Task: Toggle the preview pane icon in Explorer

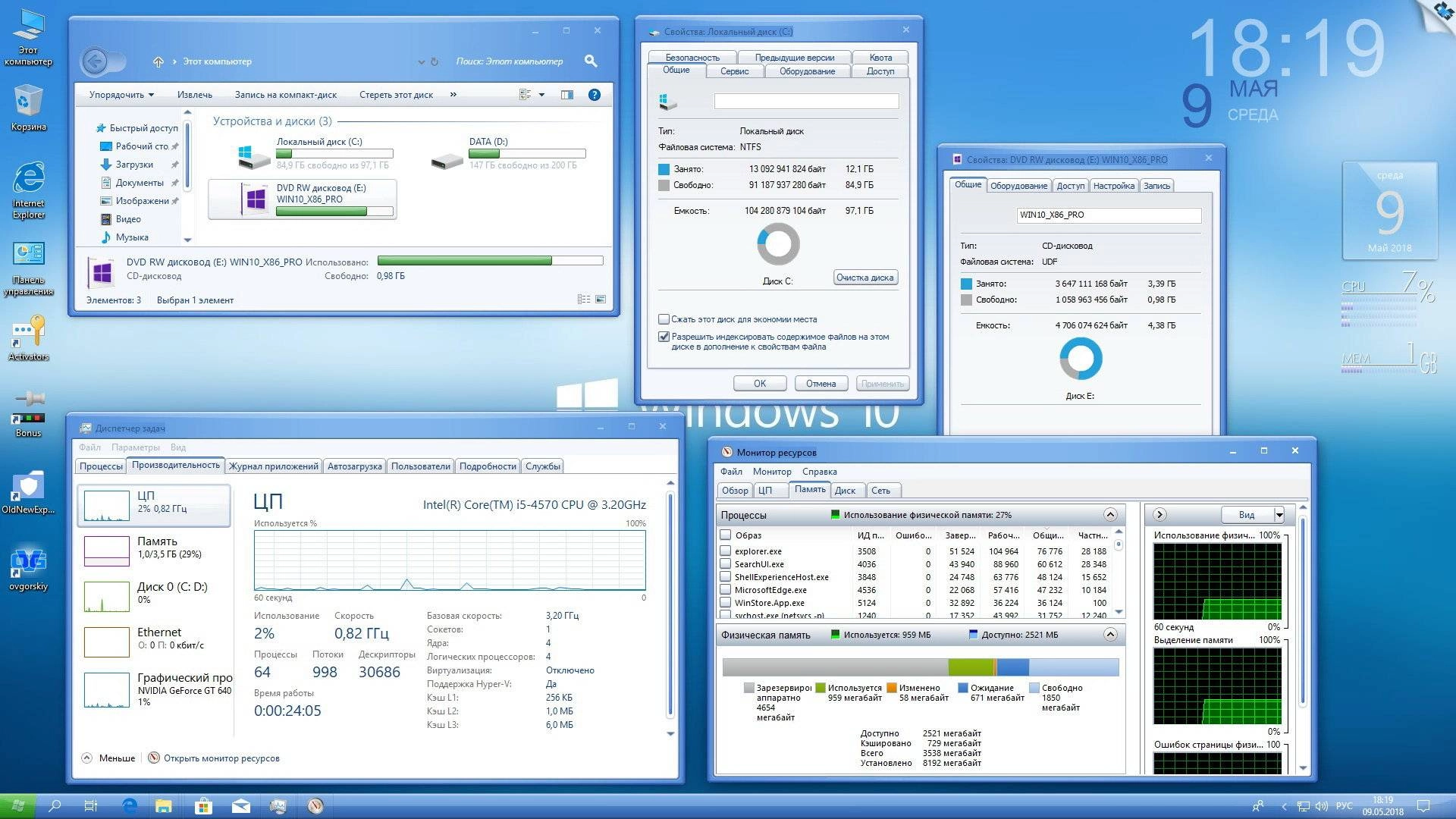Action: [x=566, y=95]
